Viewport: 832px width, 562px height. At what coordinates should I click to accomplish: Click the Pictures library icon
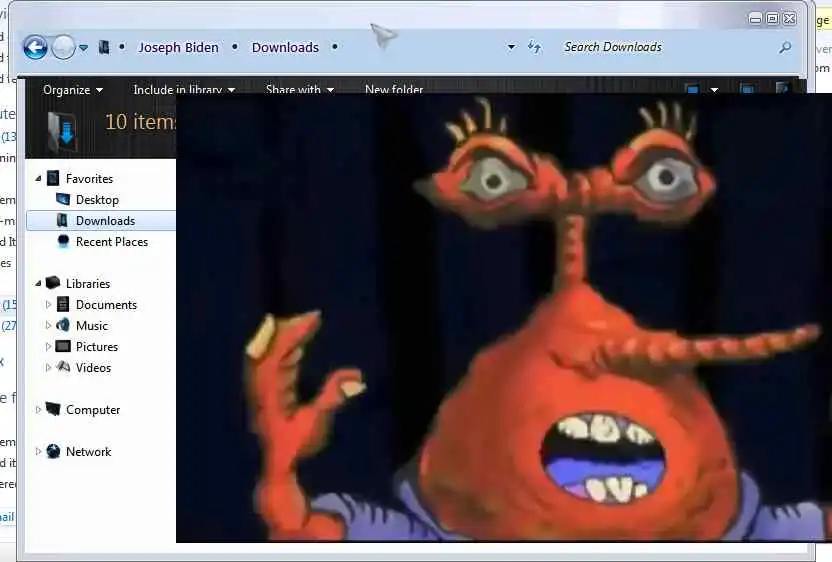[x=63, y=347]
